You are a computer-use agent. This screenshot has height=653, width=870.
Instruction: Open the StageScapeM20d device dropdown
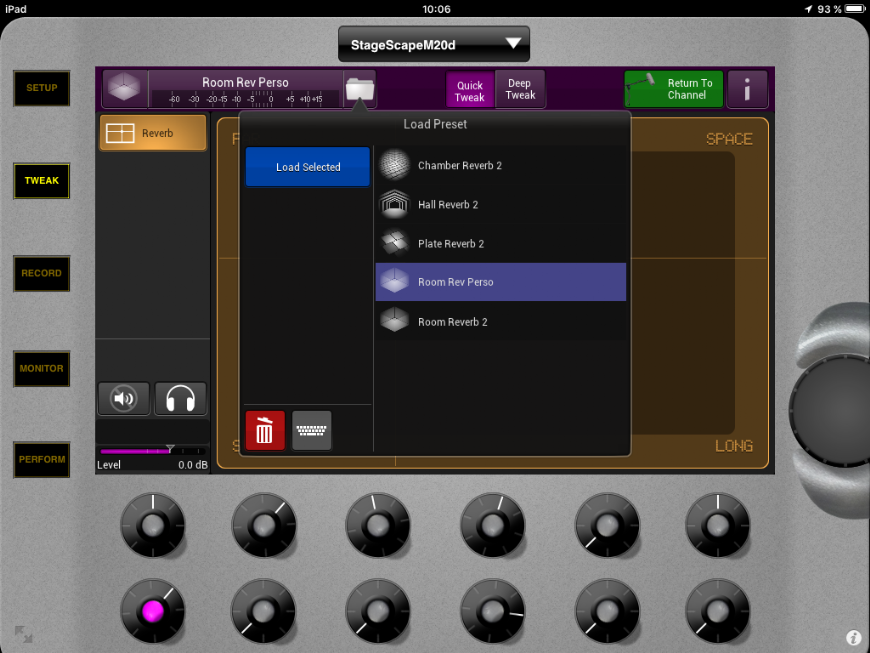(x=433, y=44)
